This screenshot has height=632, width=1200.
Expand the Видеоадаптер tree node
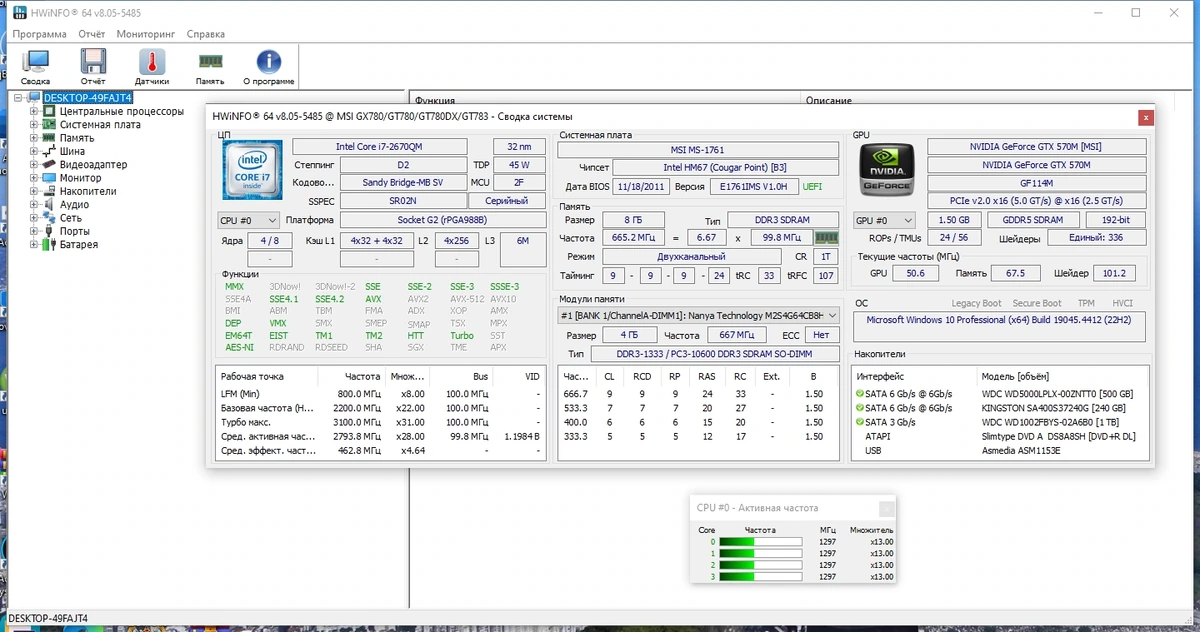tap(33, 164)
